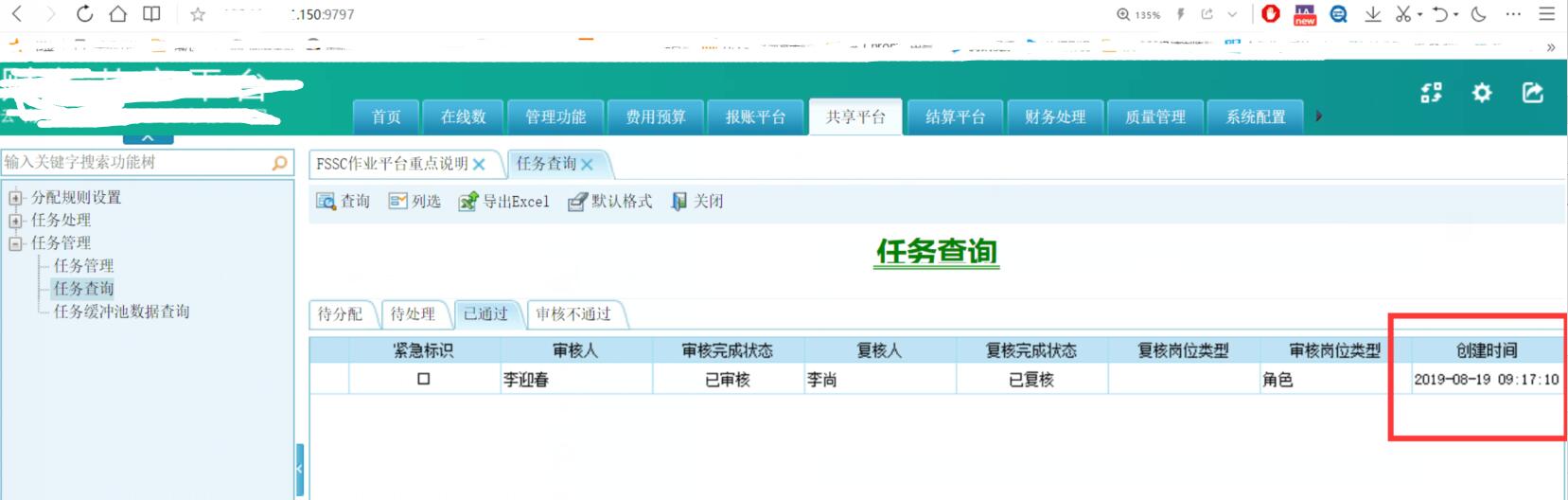
Task: Close the FSSC作业平台重点说明 tab
Action: 479,165
